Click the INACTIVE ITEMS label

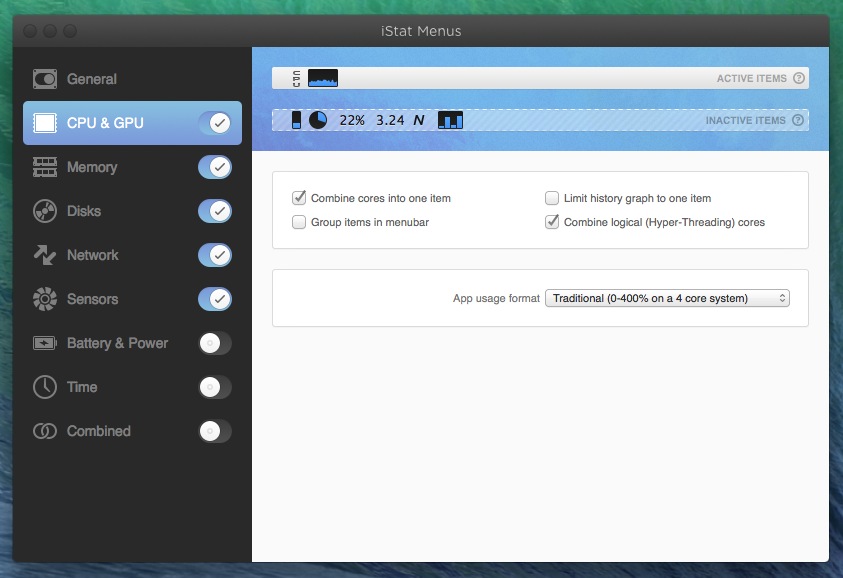pyautogui.click(x=745, y=120)
